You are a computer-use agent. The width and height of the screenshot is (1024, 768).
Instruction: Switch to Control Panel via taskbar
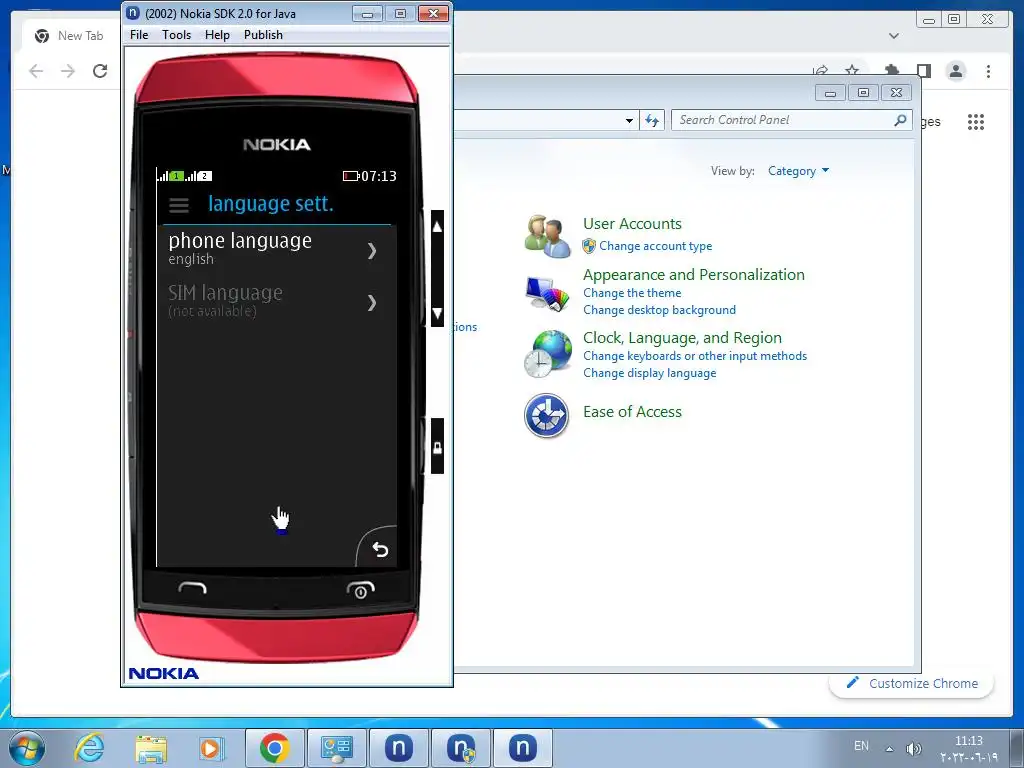click(x=337, y=748)
